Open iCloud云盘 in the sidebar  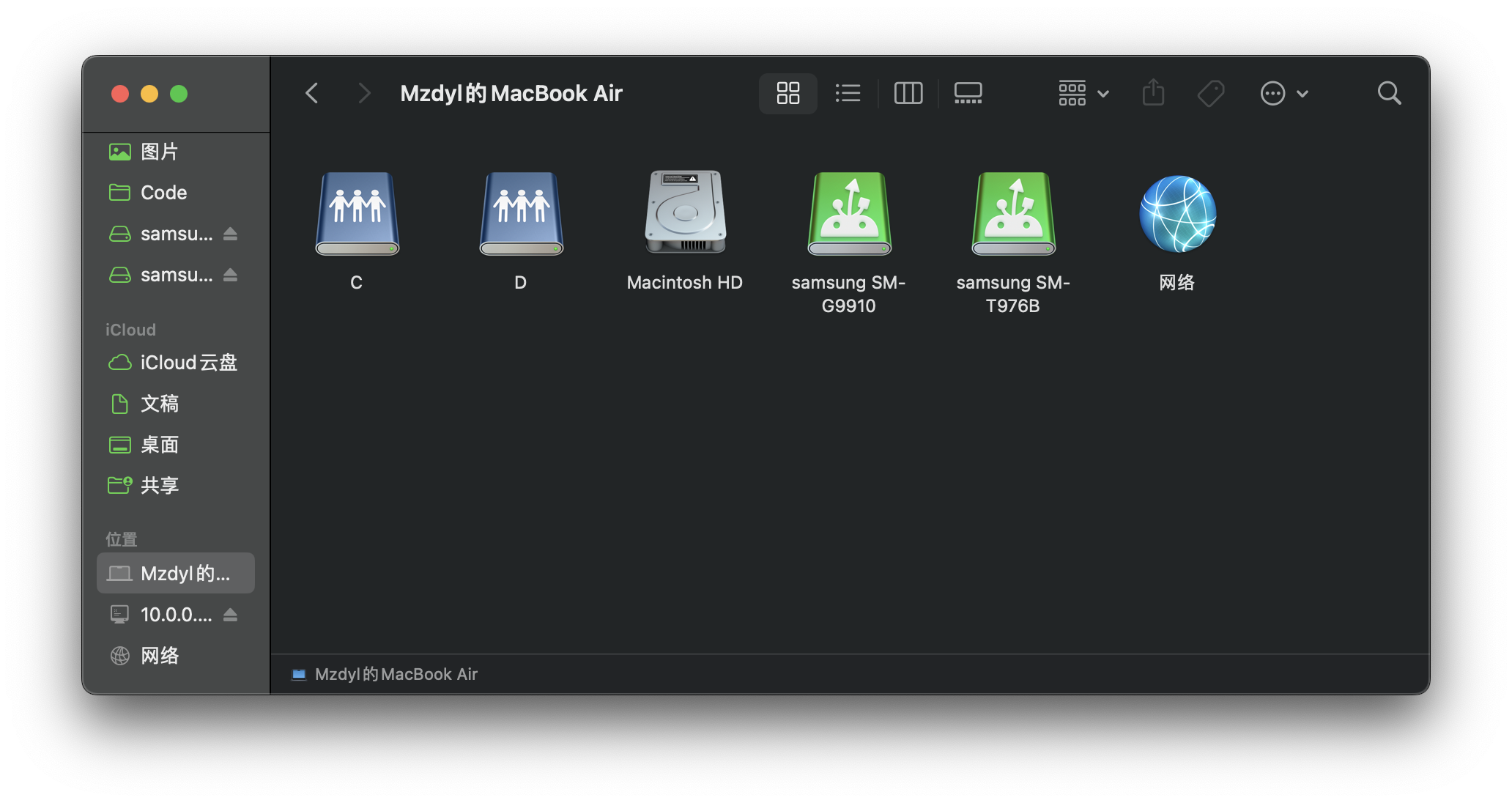pyautogui.click(x=188, y=363)
